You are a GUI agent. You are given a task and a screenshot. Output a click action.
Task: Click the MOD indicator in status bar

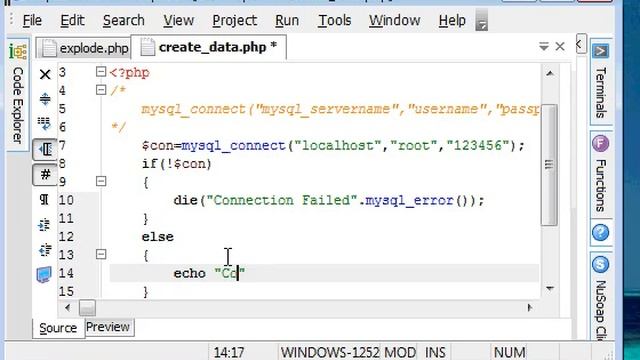click(x=400, y=352)
